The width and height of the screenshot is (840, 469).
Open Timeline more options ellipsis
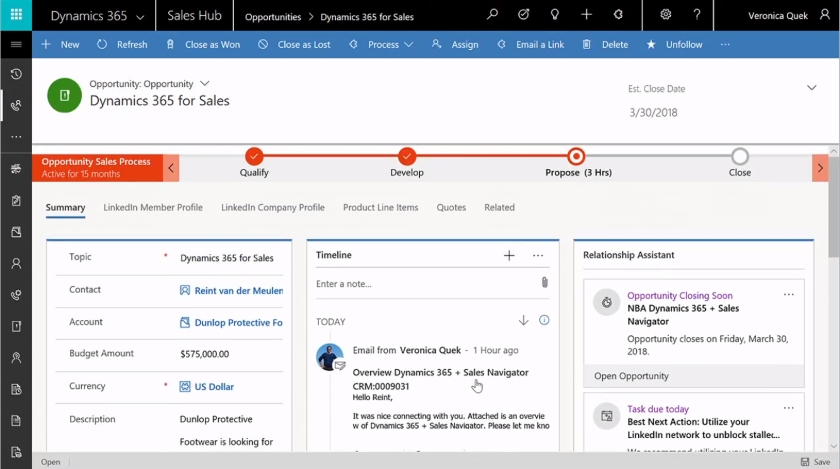click(x=538, y=256)
